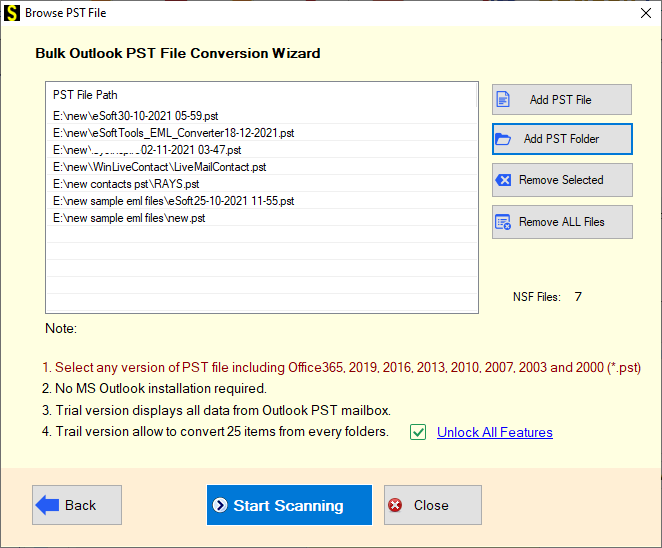Open the Unlock All Features link
Viewport: 662px width, 548px height.
coord(495,432)
